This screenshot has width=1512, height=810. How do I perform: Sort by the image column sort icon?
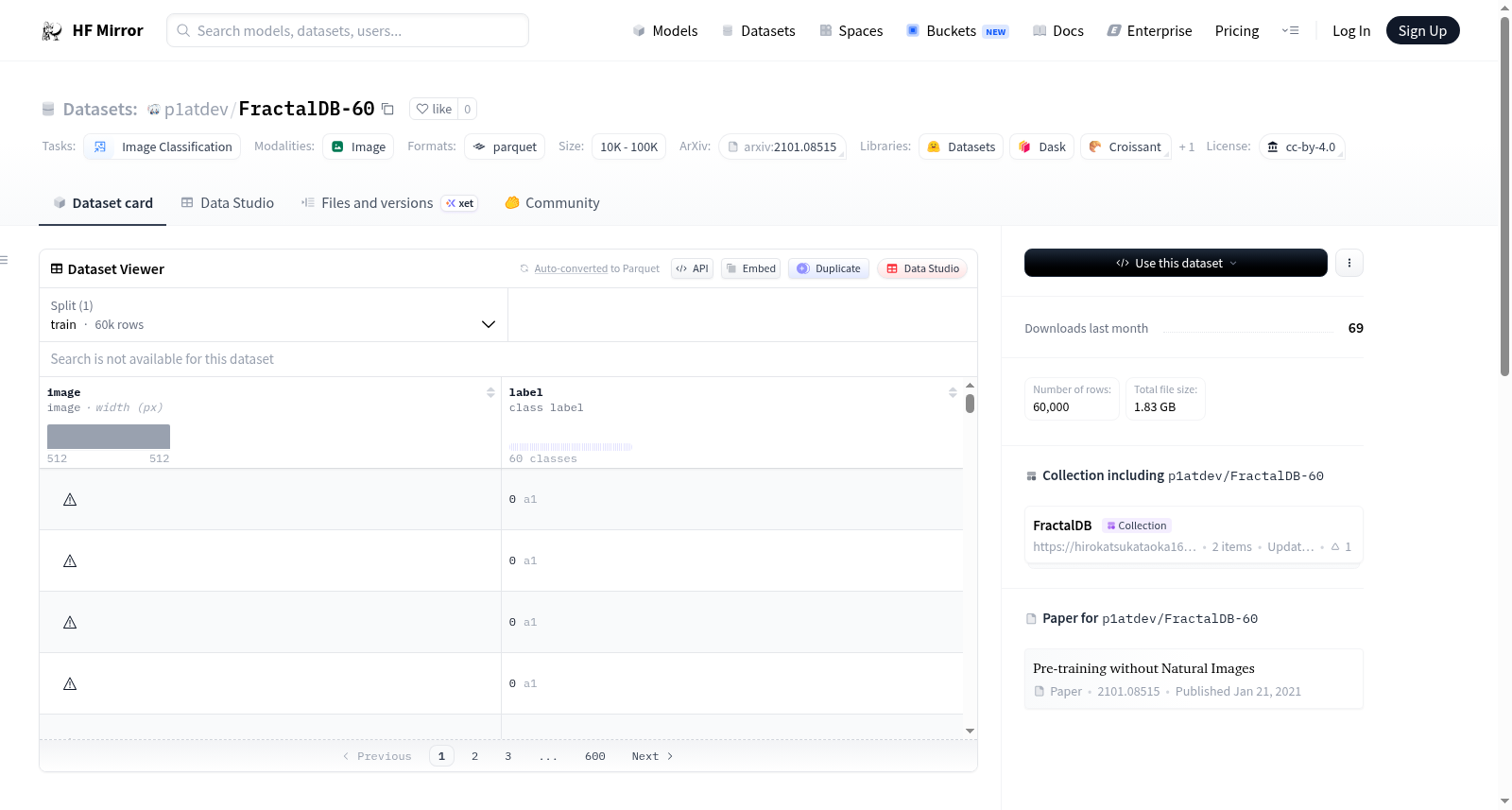point(490,392)
